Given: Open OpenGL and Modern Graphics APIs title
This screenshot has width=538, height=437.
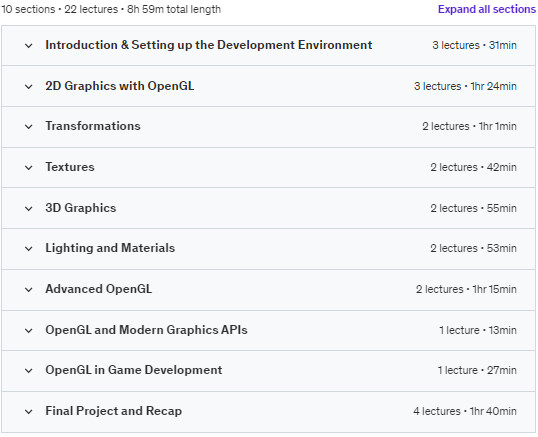Looking at the screenshot, I should pos(146,330).
